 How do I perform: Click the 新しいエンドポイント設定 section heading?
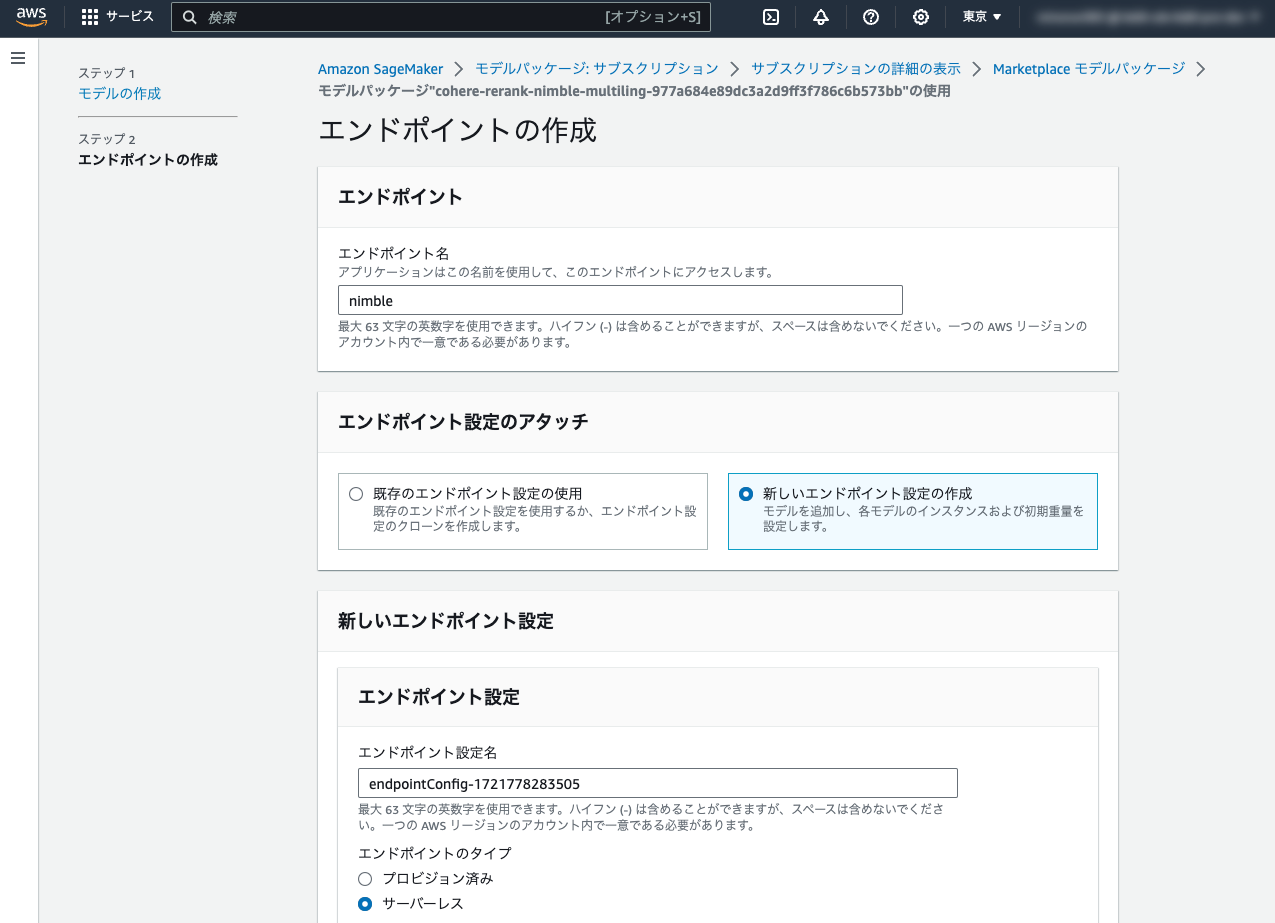[445, 621]
